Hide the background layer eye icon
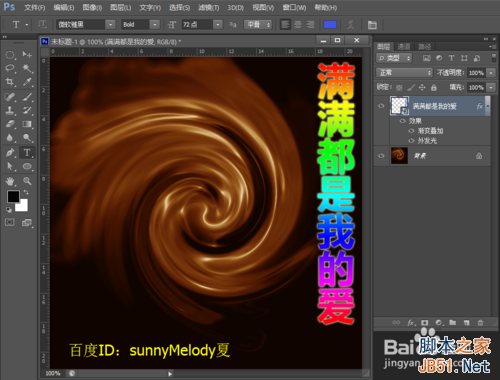 pos(381,156)
